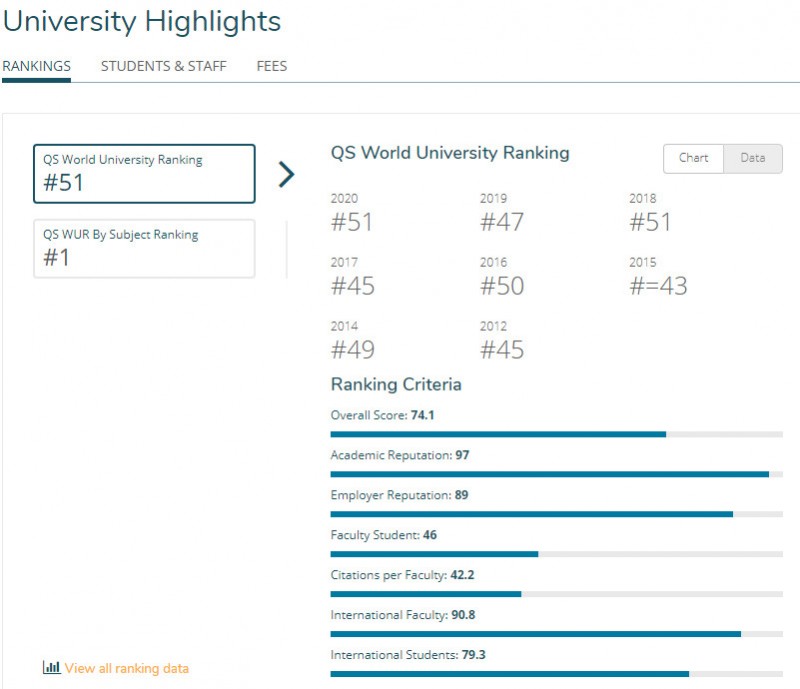Select the QS World University Ranking card
800x689 pixels.
point(144,173)
